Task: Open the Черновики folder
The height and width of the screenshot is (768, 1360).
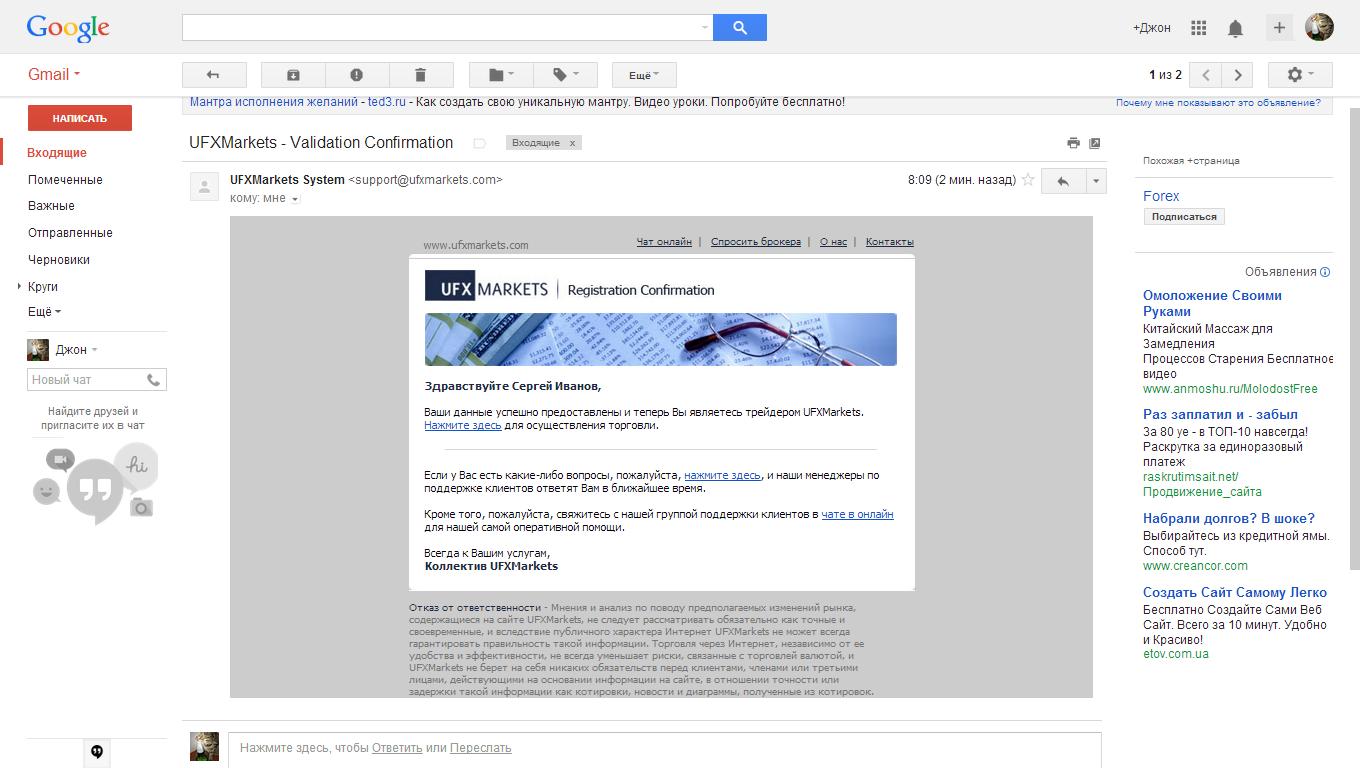Action: coord(59,260)
